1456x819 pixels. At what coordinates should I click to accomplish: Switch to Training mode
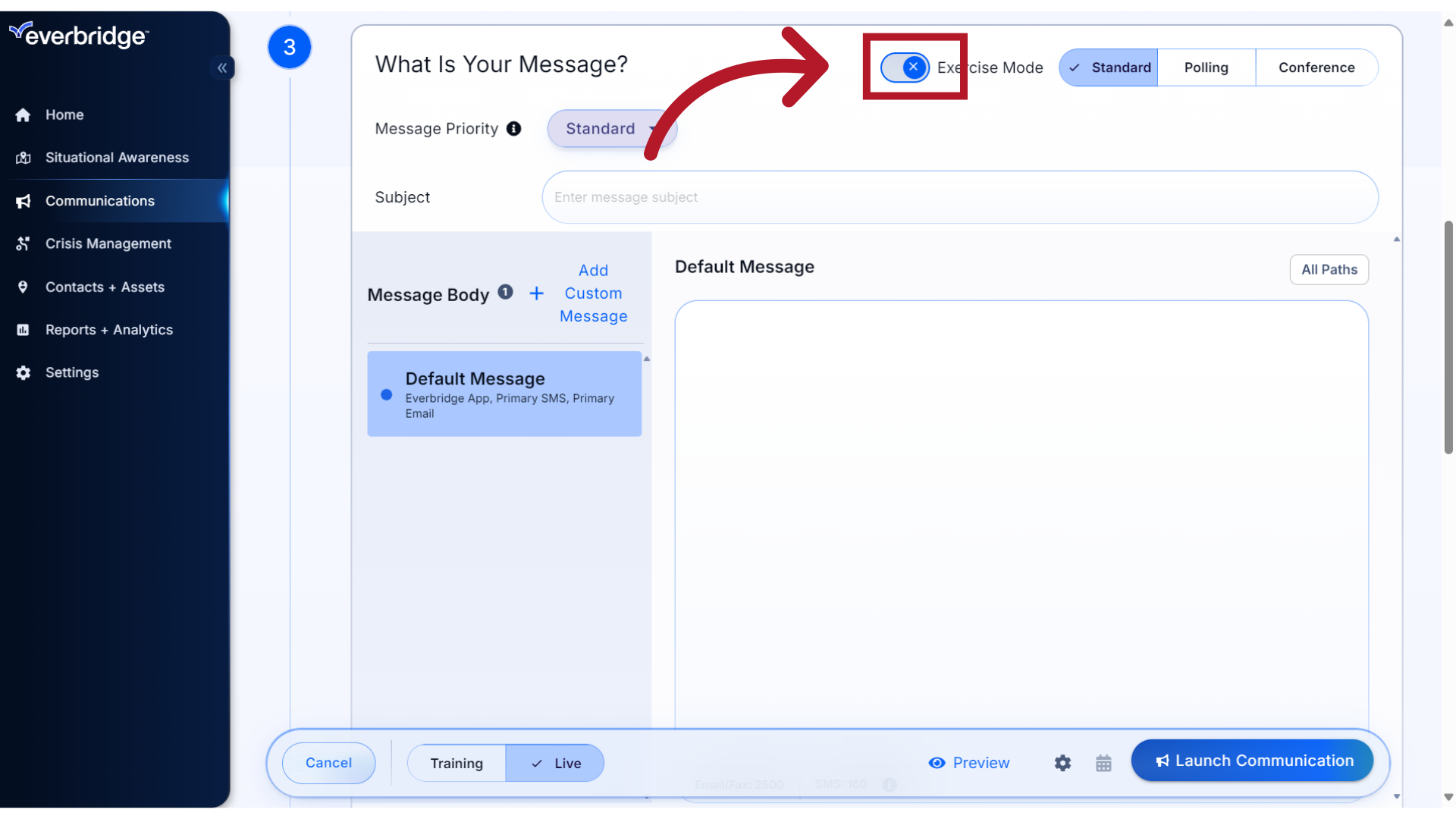click(x=456, y=763)
